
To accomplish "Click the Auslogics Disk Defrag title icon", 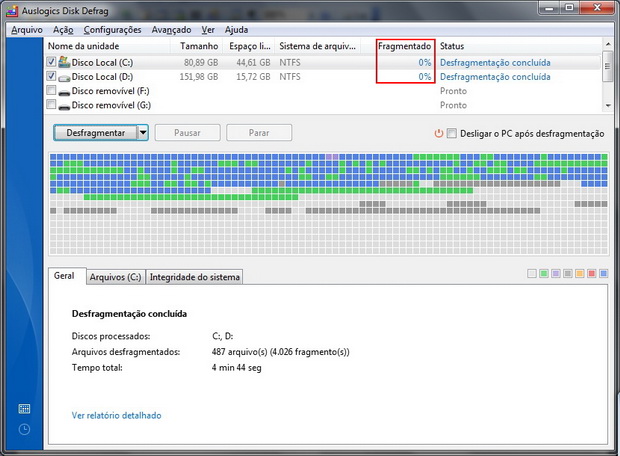I will pos(12,11).
